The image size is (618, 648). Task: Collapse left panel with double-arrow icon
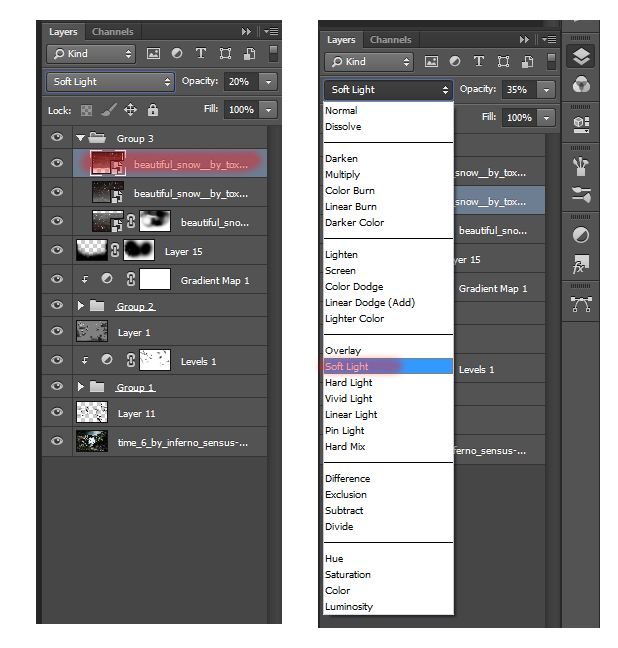pos(246,31)
